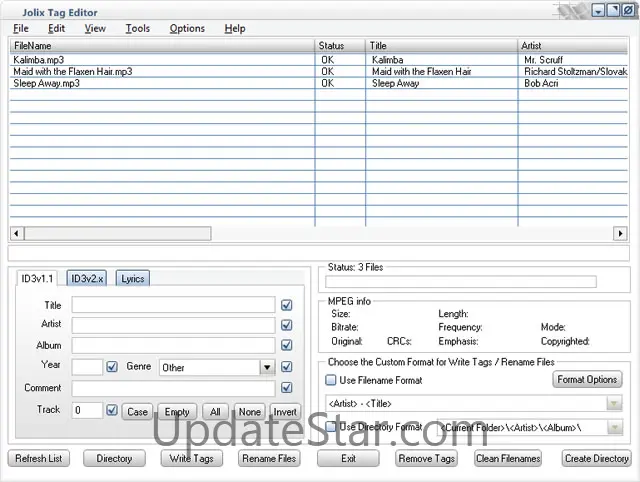Click the Case button

click(137, 411)
